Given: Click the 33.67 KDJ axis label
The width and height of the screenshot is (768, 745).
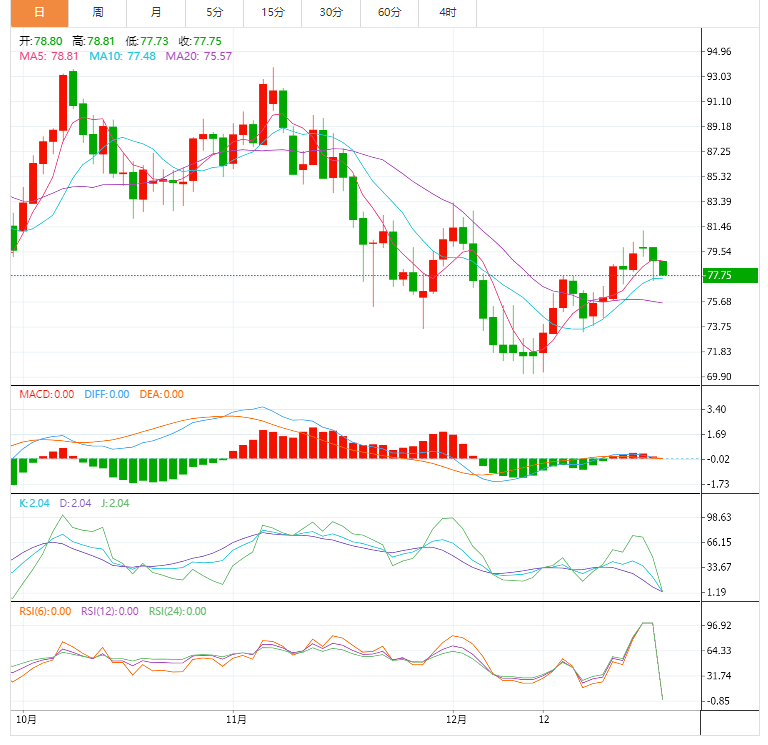Looking at the screenshot, I should pyautogui.click(x=719, y=567).
